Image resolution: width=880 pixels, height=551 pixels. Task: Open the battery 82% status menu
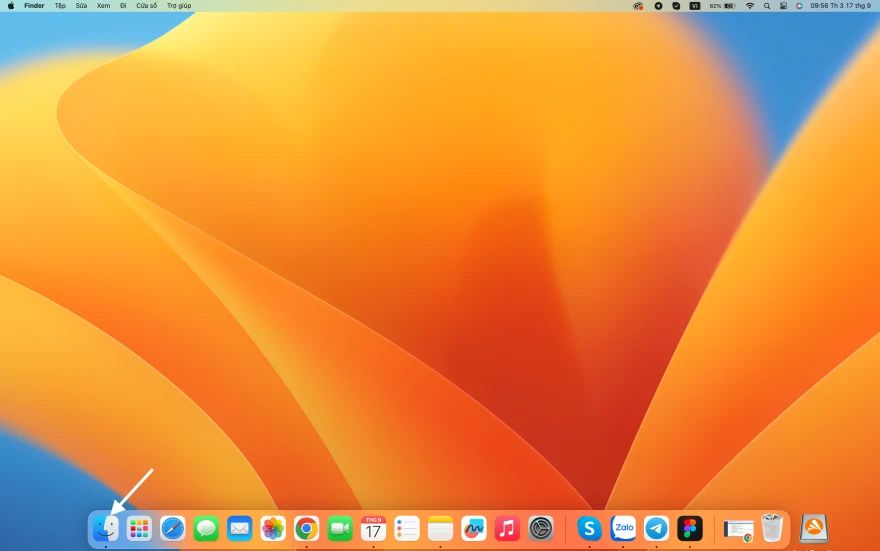click(x=723, y=6)
